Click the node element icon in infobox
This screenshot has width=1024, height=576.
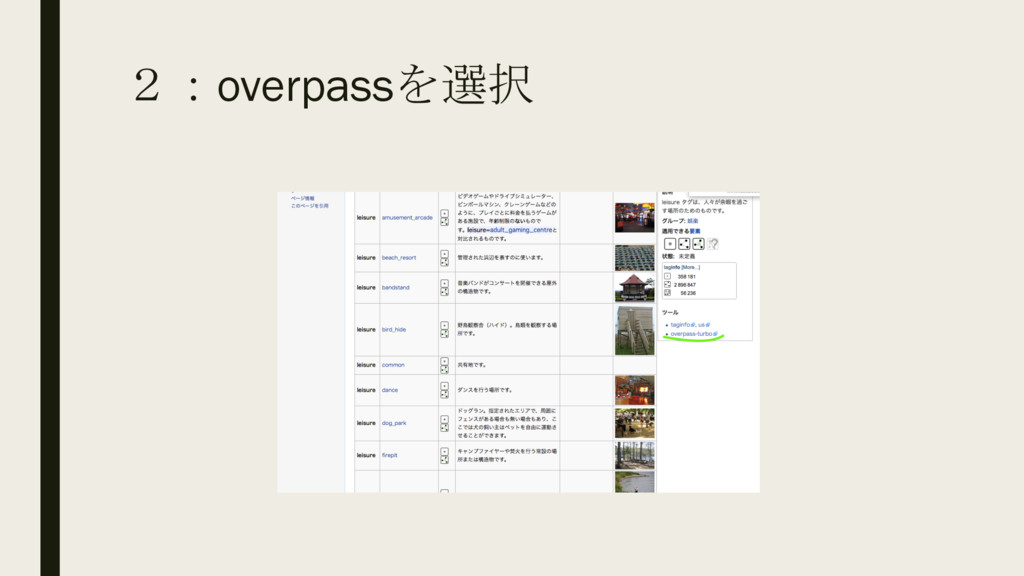click(669, 244)
